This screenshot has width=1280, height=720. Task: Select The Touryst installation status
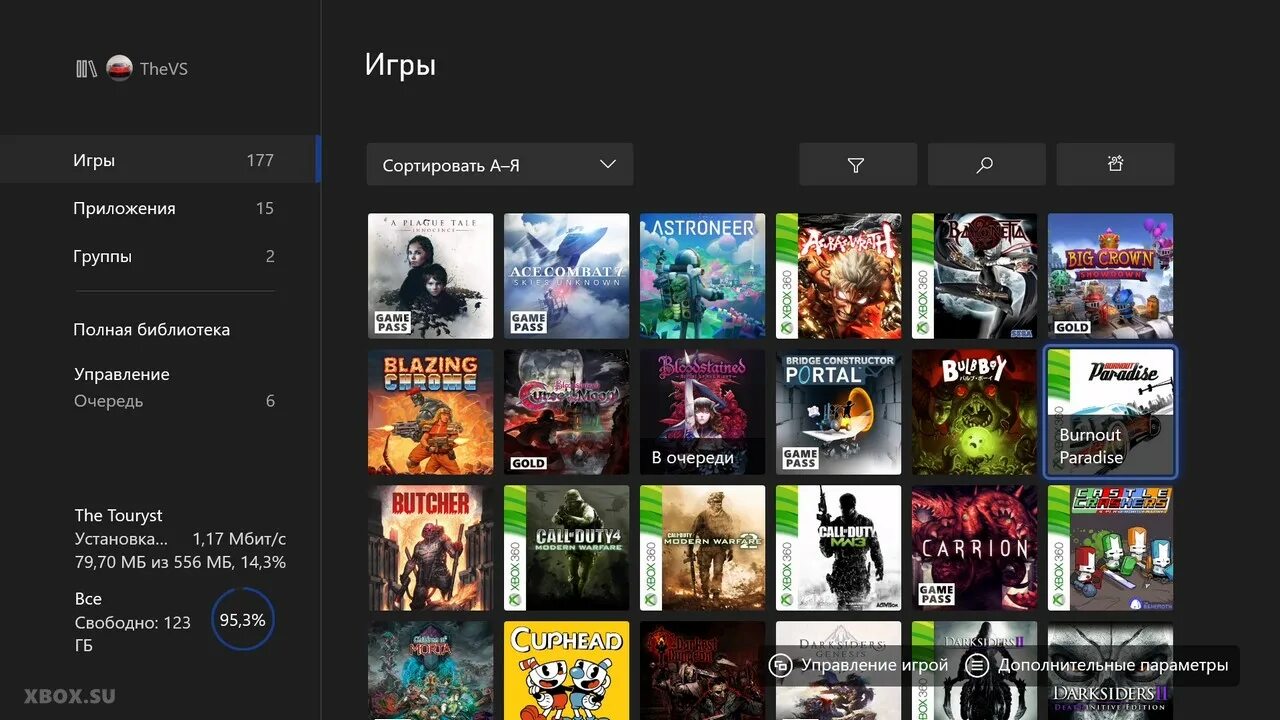coord(180,539)
